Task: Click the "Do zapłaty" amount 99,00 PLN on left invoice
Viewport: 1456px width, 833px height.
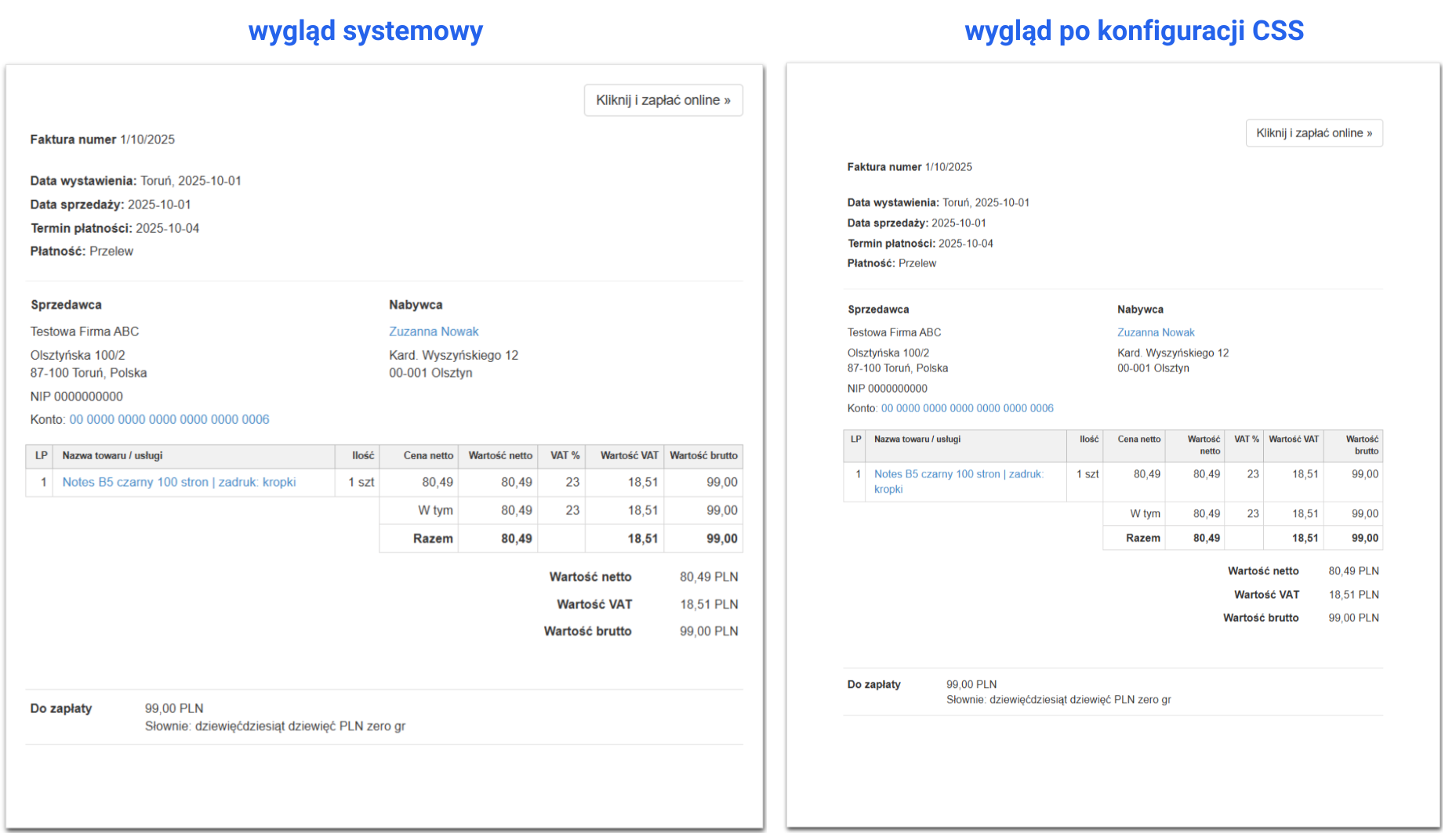Action: coord(174,708)
